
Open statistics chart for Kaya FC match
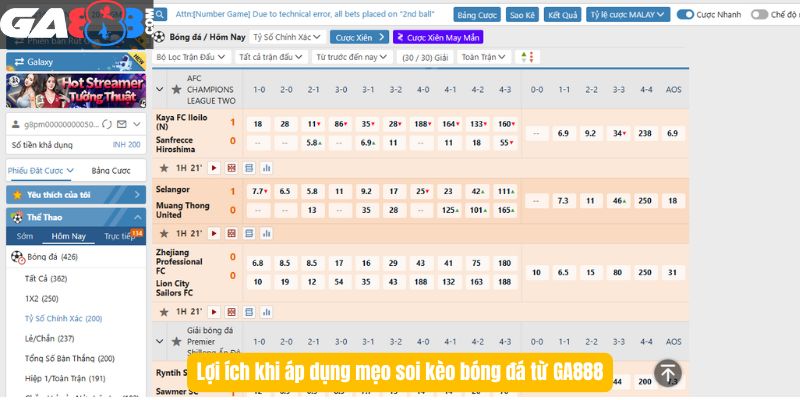[266, 168]
